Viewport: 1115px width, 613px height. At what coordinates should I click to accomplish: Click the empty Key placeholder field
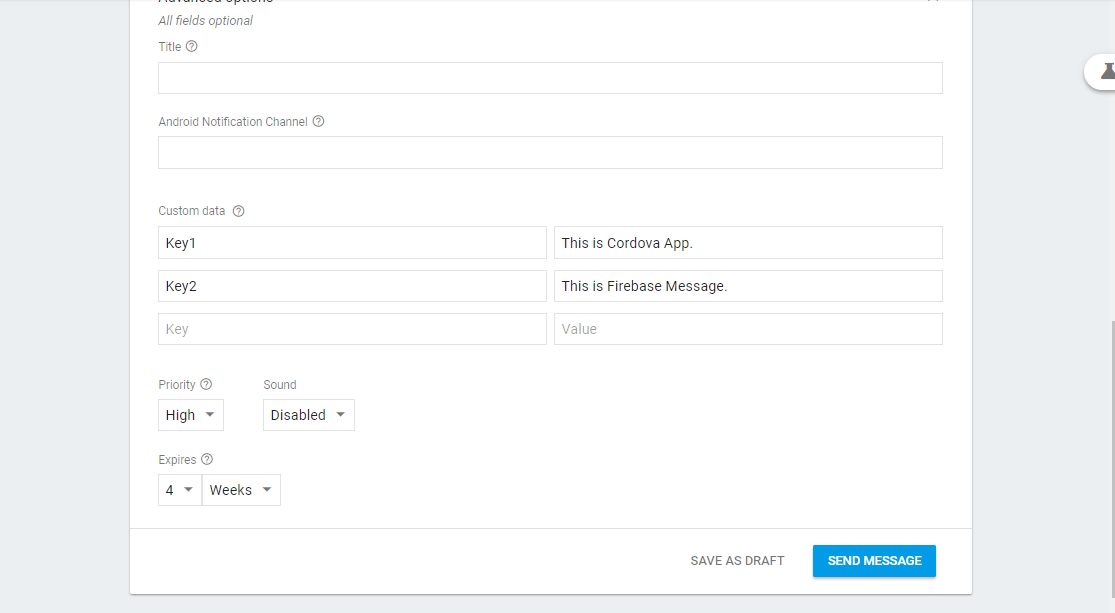(352, 329)
